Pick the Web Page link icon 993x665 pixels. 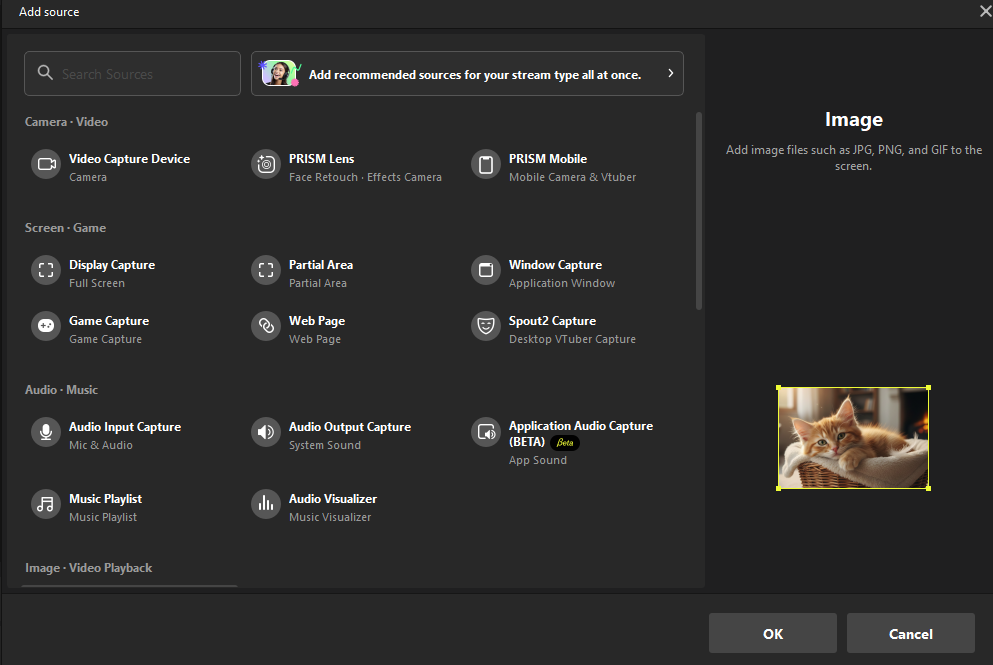click(x=266, y=327)
